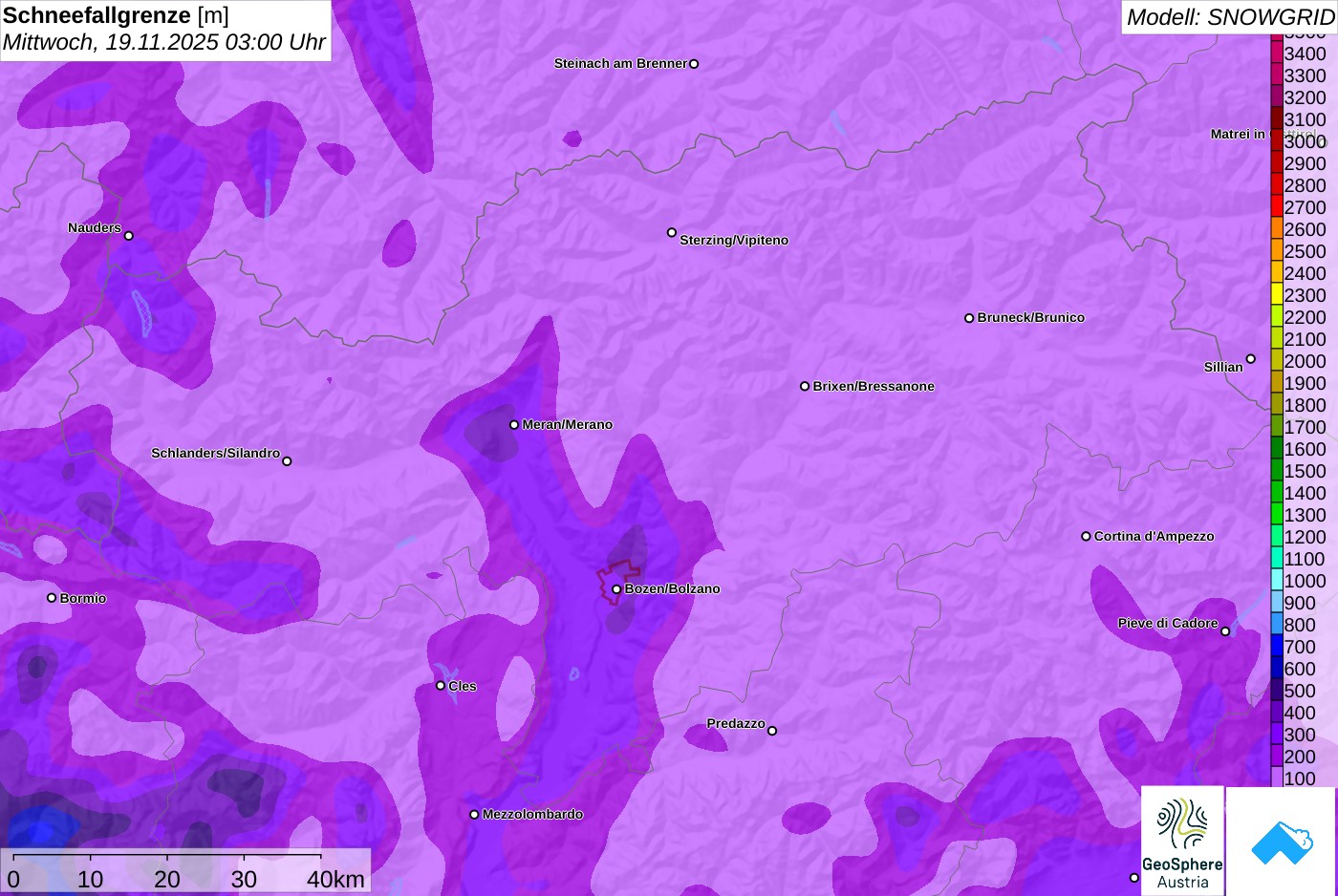This screenshot has height=896, width=1338.
Task: Pick the Brixen/Bressanone marker dot
Action: 805,387
